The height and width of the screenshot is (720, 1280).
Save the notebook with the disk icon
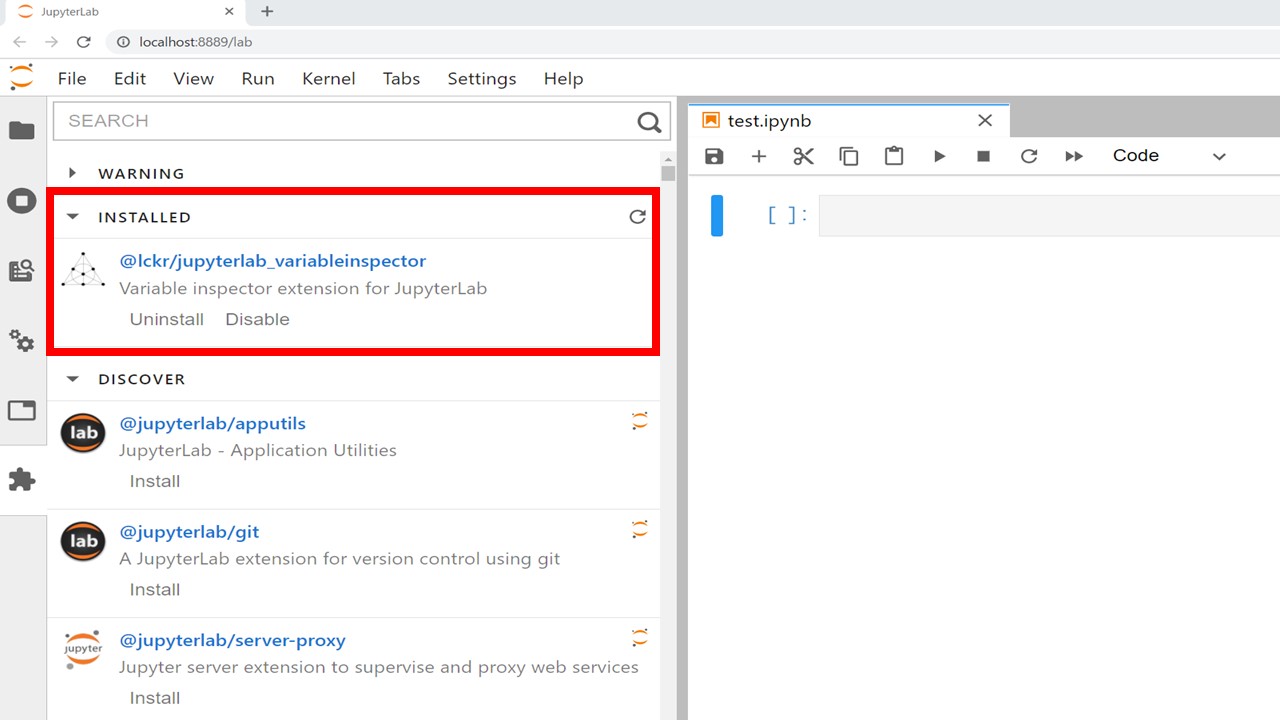[x=714, y=156]
